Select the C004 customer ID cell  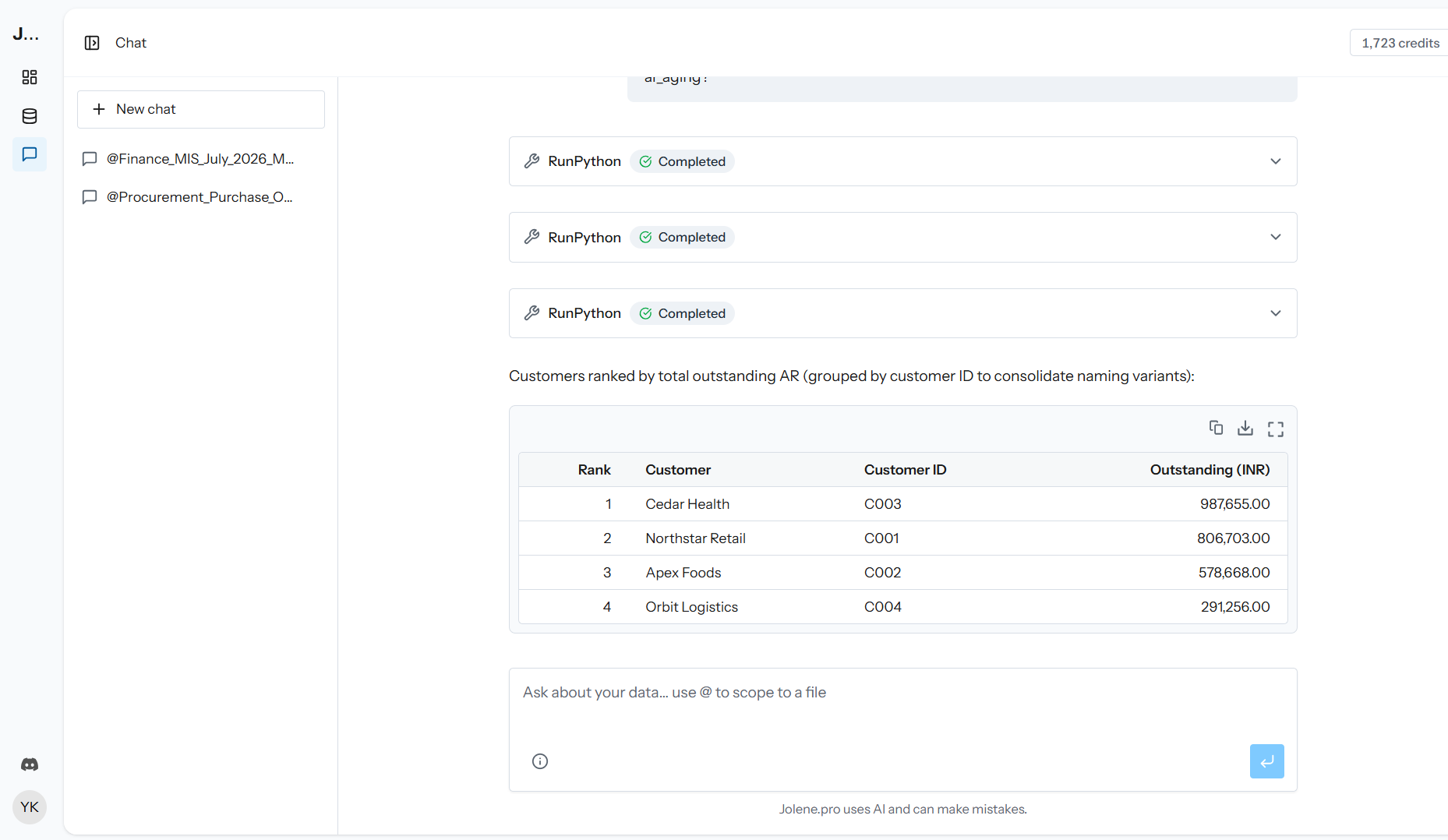pos(882,607)
